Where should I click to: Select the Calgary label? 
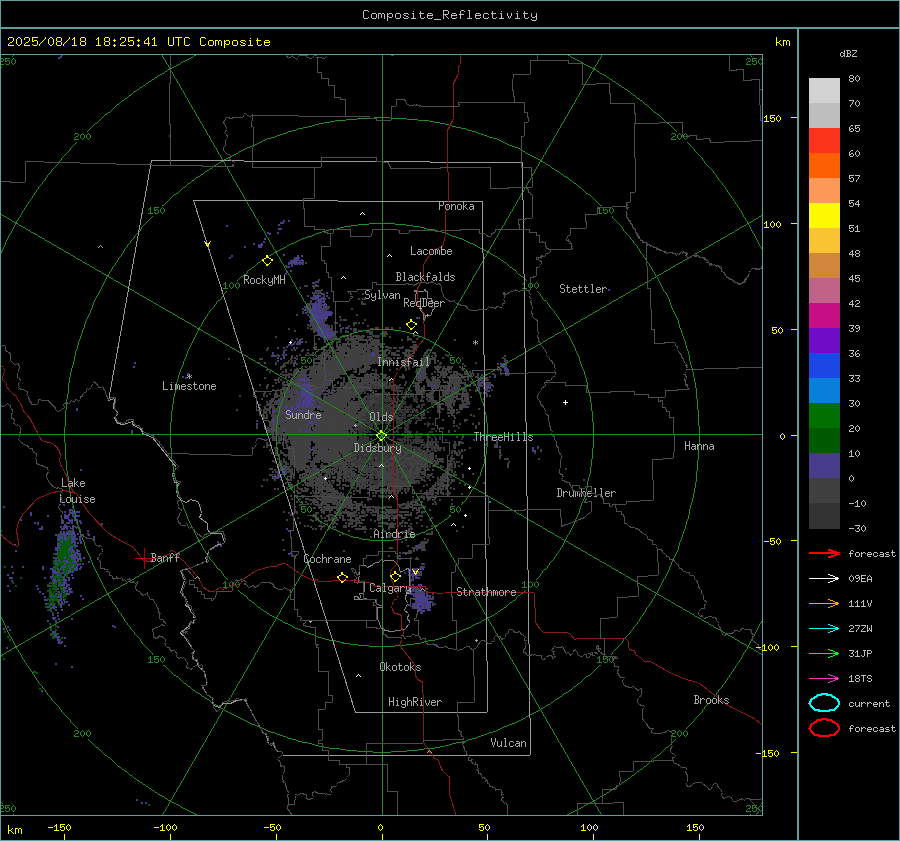coord(390,588)
